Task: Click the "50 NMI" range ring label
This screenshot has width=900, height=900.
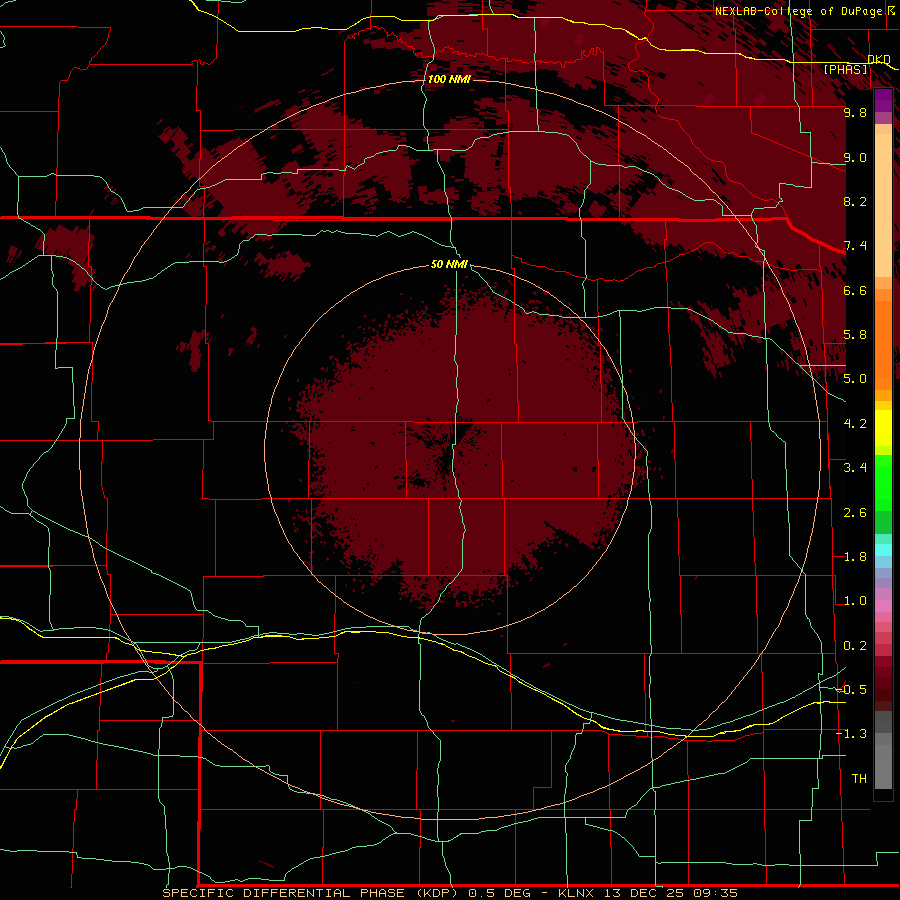Action: click(449, 264)
